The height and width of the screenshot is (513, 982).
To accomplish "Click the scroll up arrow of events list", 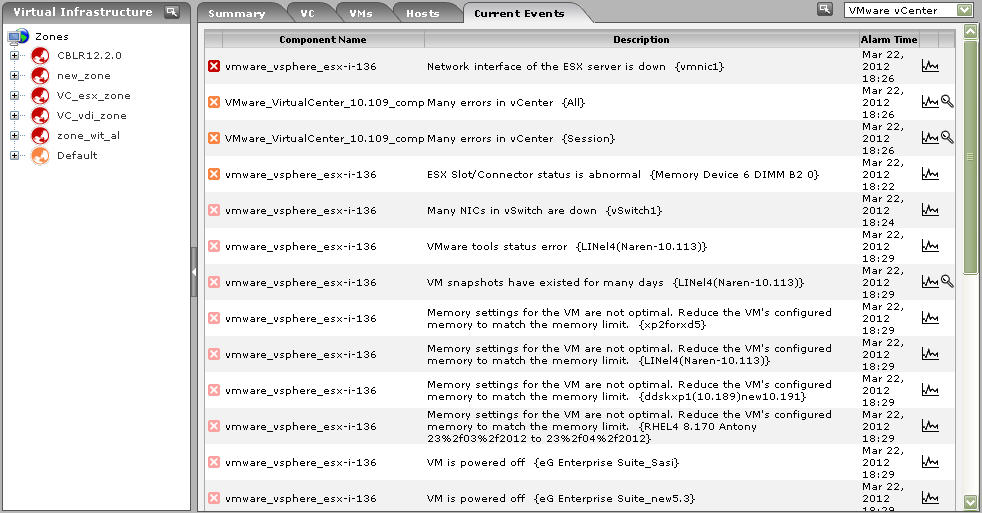I will point(970,30).
